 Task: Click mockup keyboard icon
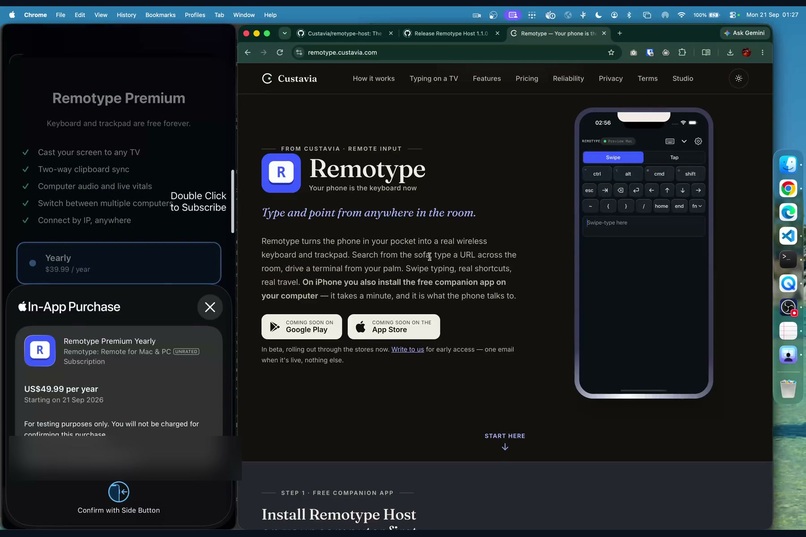pyautogui.click(x=670, y=141)
